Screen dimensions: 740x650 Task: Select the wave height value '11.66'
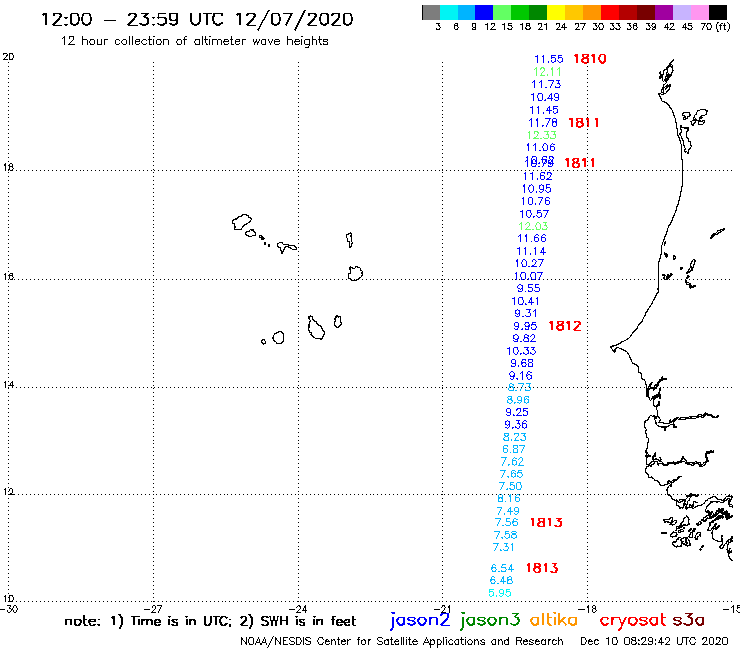pyautogui.click(x=532, y=238)
